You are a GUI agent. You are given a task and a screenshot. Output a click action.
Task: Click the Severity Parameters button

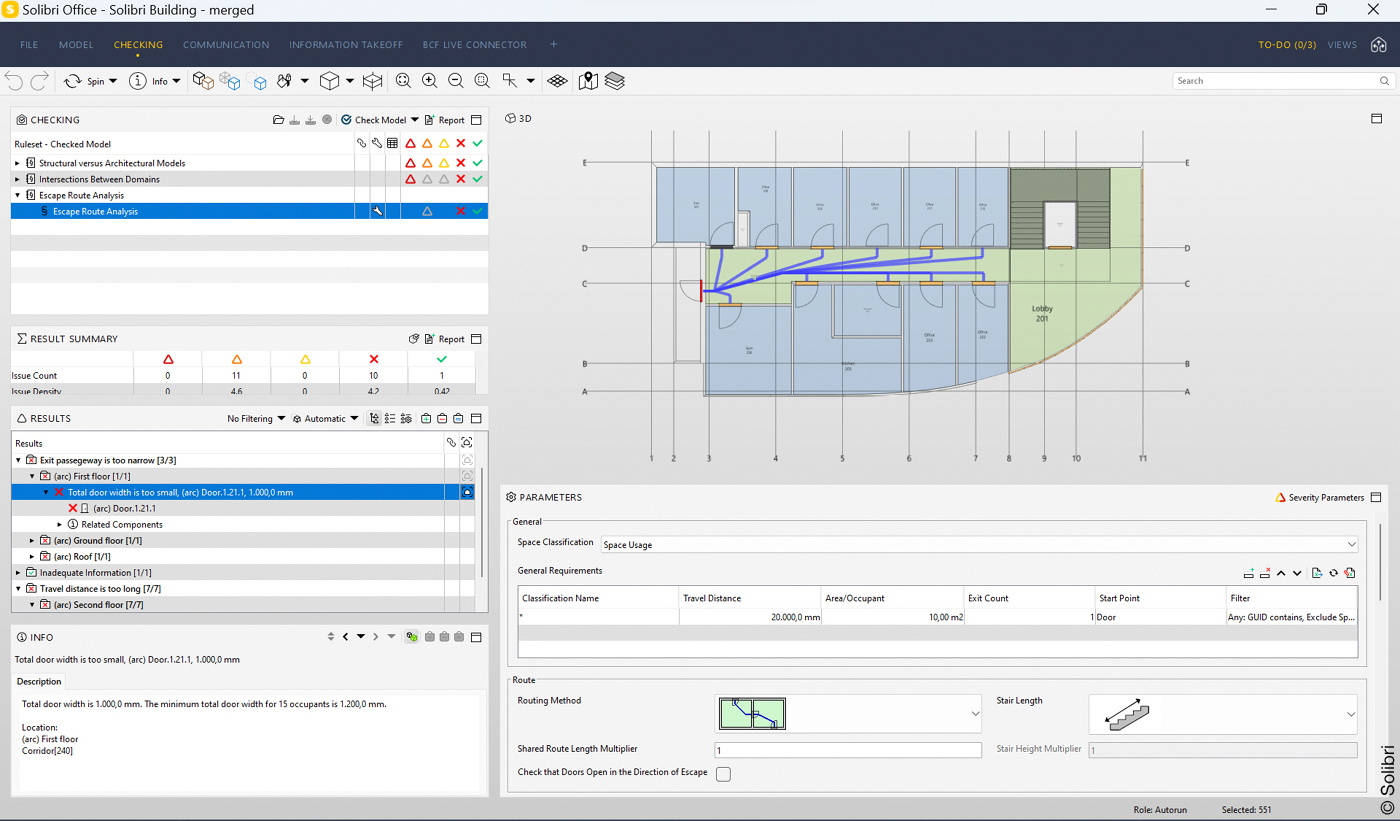click(1319, 497)
